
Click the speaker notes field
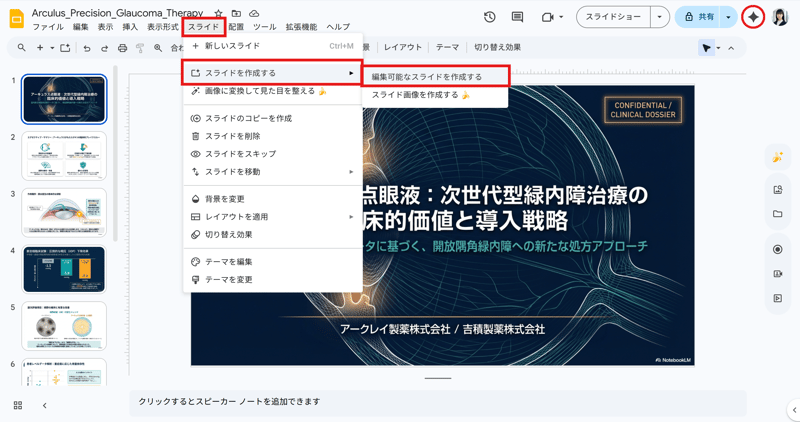point(438,402)
